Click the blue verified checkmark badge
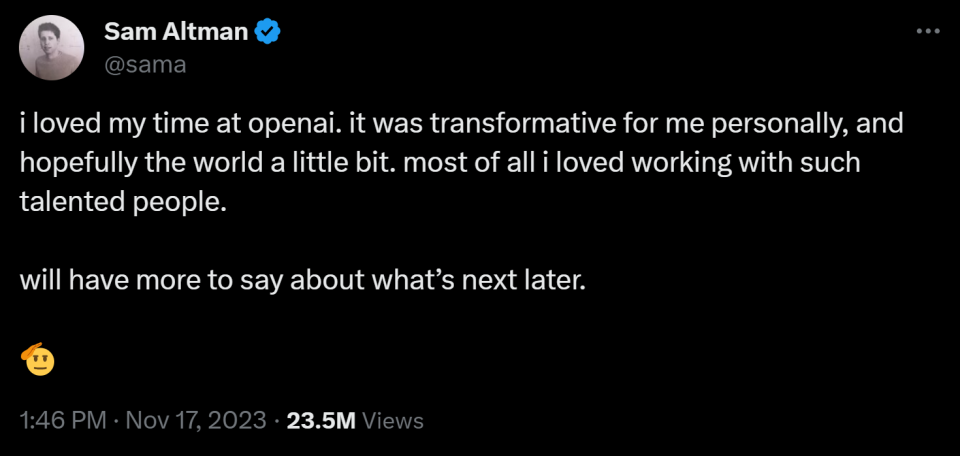This screenshot has height=456, width=960. 268,33
